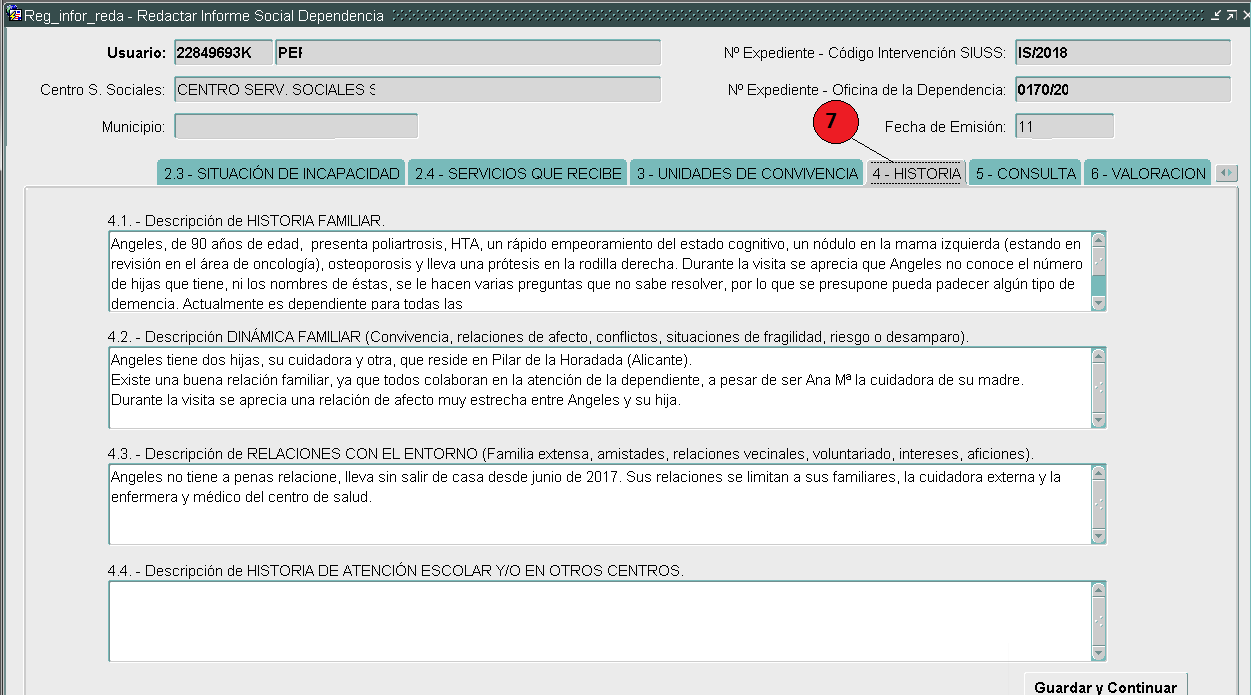This screenshot has height=695, width=1251.
Task: Click the Fecha de Emisión field
Action: pyautogui.click(x=1063, y=125)
